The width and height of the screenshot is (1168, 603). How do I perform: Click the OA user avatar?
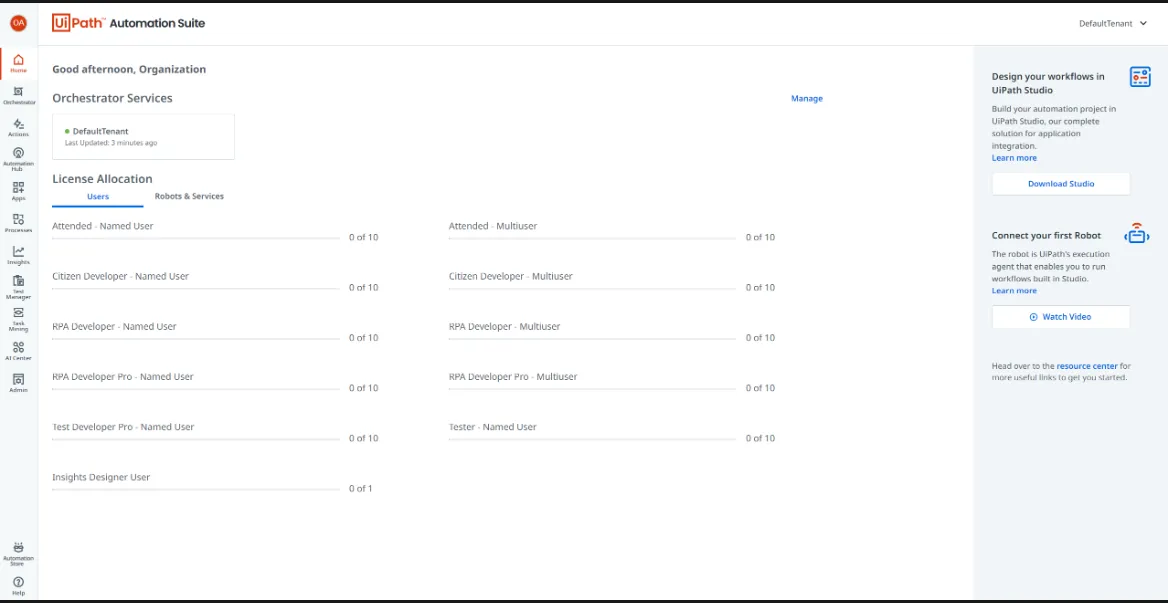coord(19,23)
